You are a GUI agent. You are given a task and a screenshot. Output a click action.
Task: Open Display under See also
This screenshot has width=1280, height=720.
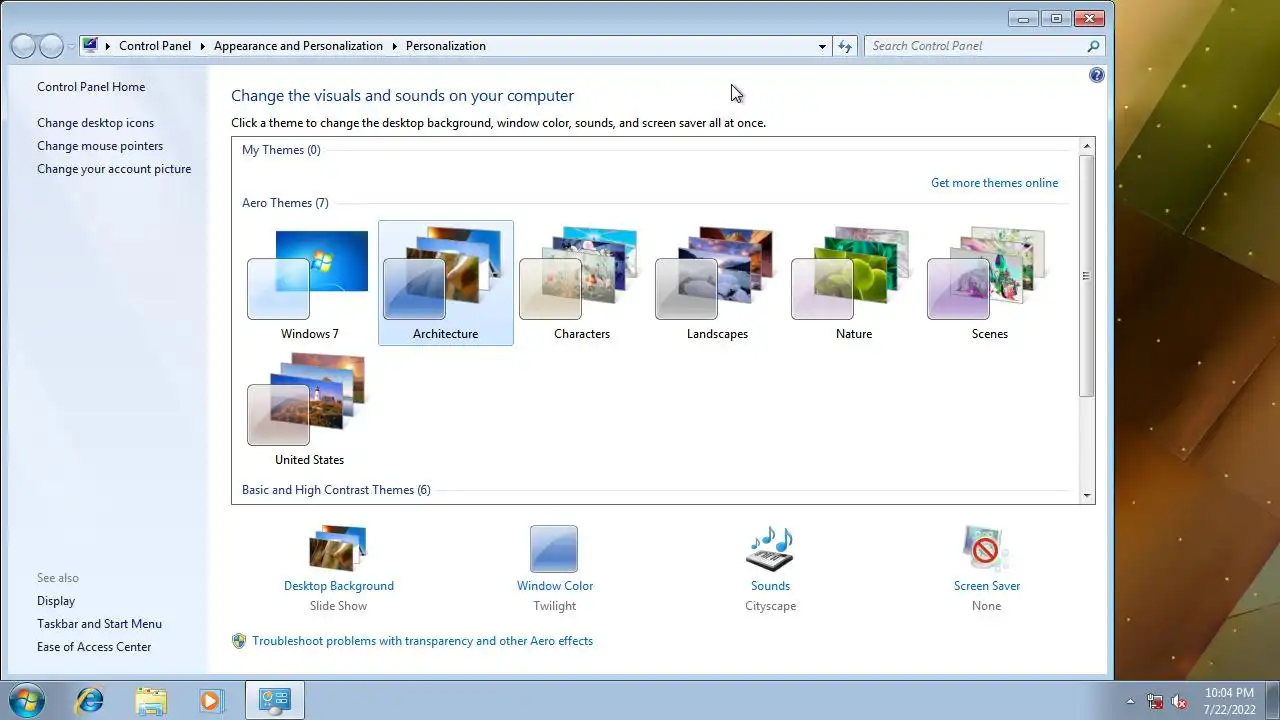point(56,601)
